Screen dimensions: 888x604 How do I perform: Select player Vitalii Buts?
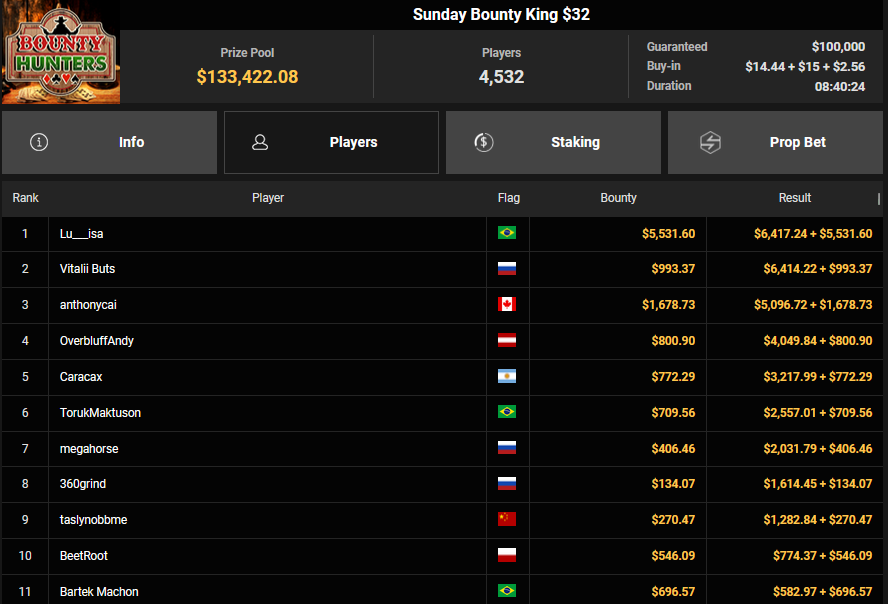point(88,269)
